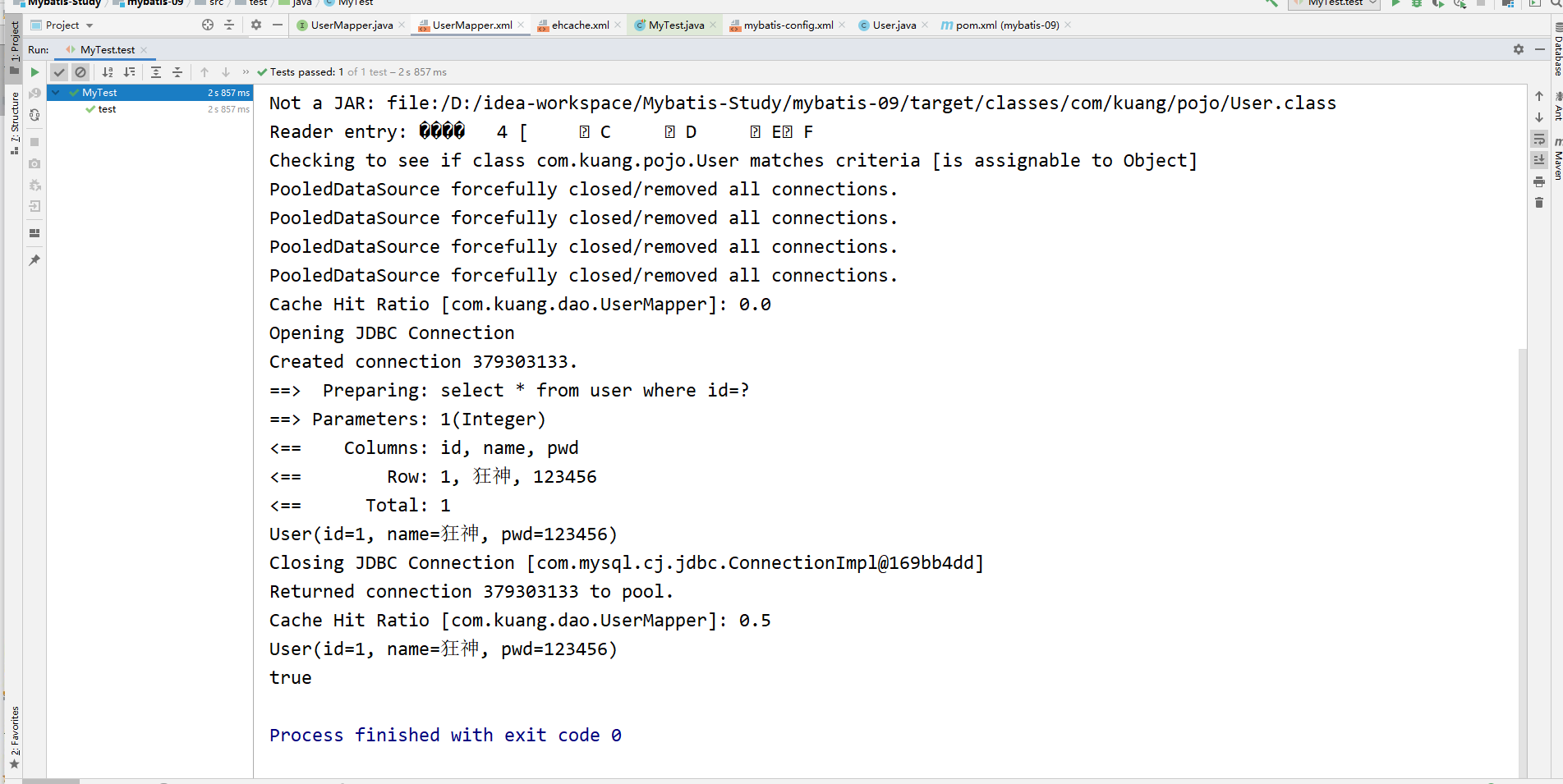Open Structure tool window

click(15, 123)
